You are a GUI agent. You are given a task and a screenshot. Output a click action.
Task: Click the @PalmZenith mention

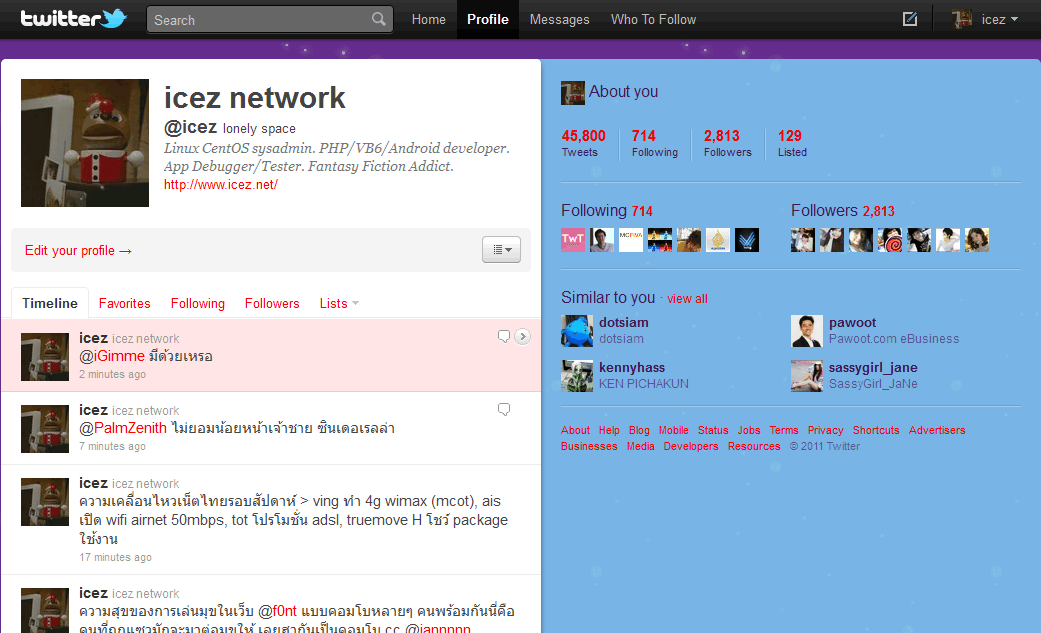(x=123, y=428)
